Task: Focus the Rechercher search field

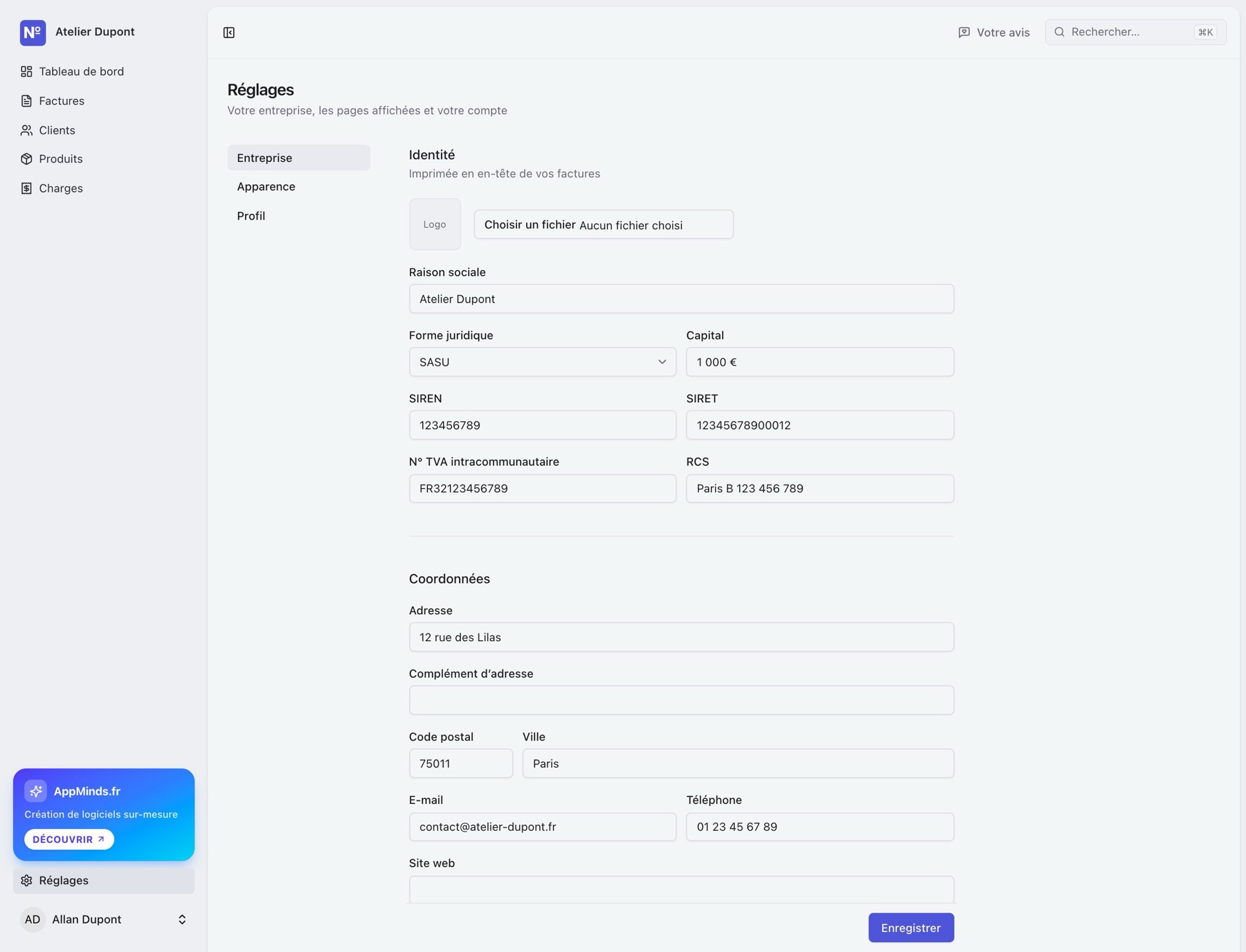Action: click(x=1135, y=32)
